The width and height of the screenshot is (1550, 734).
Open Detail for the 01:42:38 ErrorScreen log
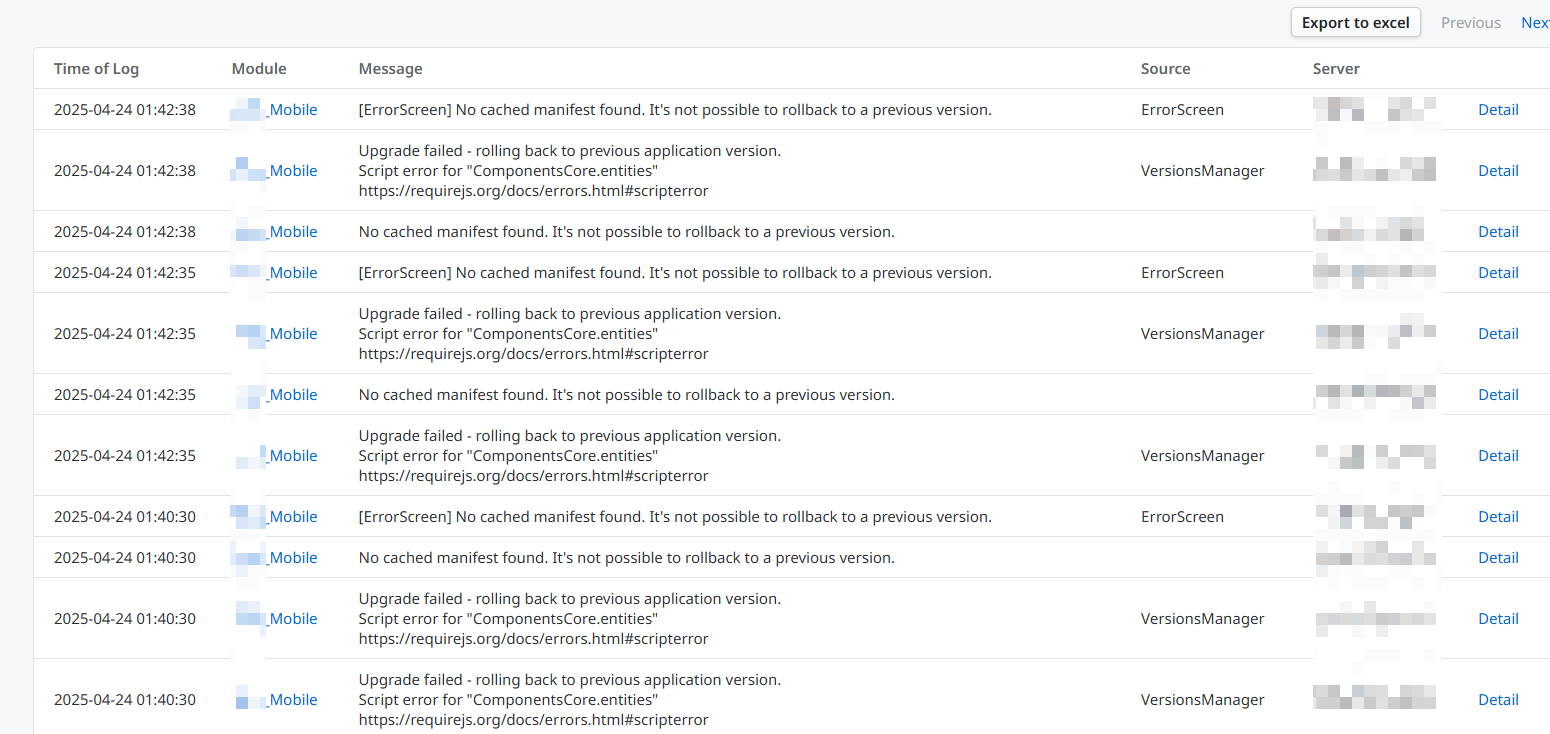1498,110
